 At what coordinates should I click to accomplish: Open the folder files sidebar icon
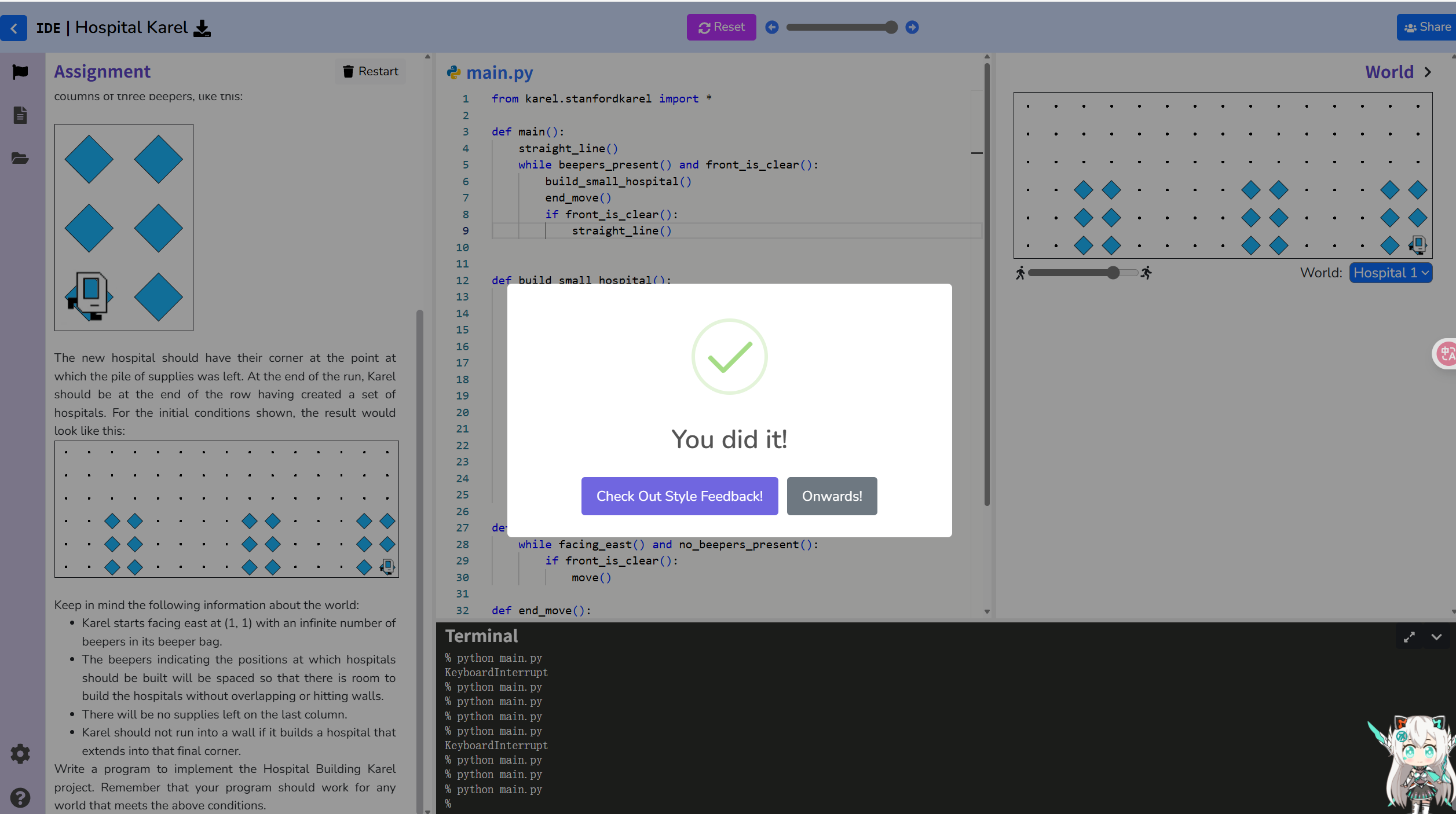tap(20, 159)
